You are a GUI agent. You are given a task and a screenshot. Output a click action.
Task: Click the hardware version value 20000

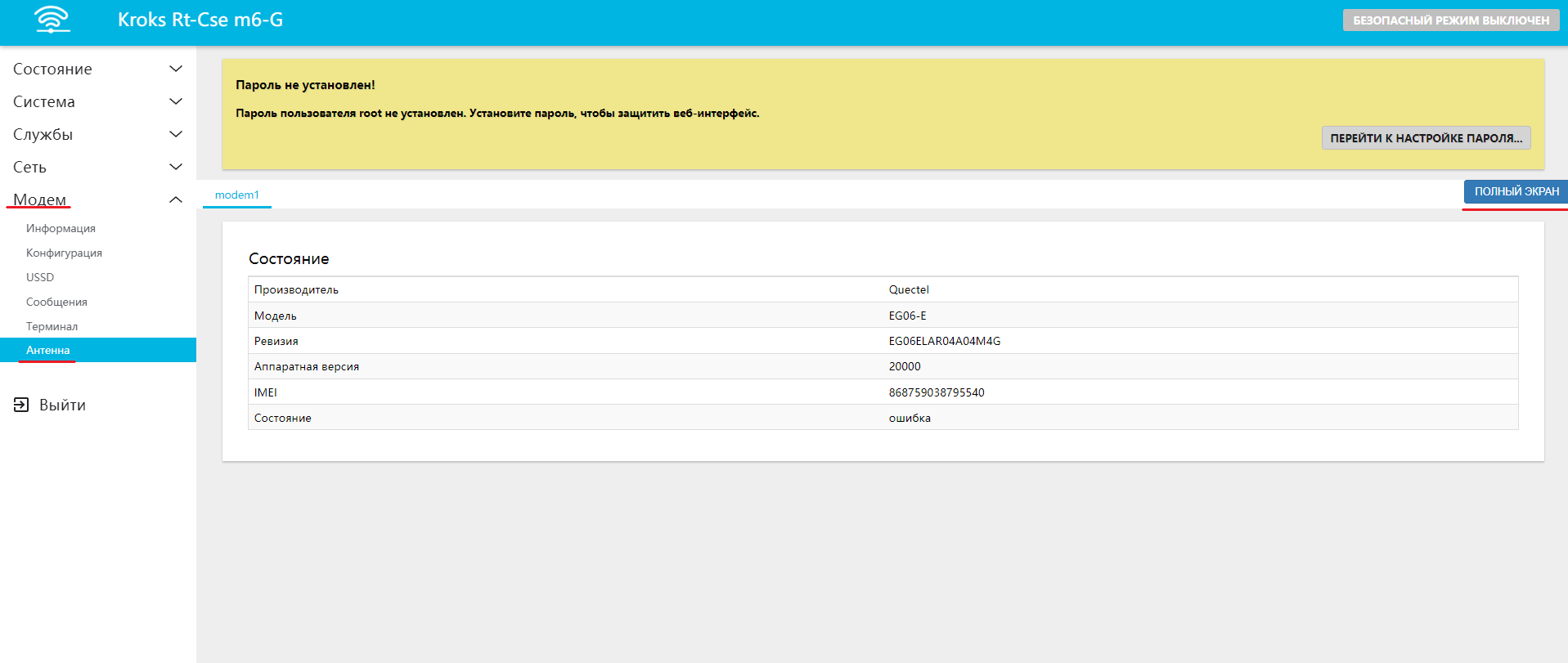pyautogui.click(x=905, y=366)
